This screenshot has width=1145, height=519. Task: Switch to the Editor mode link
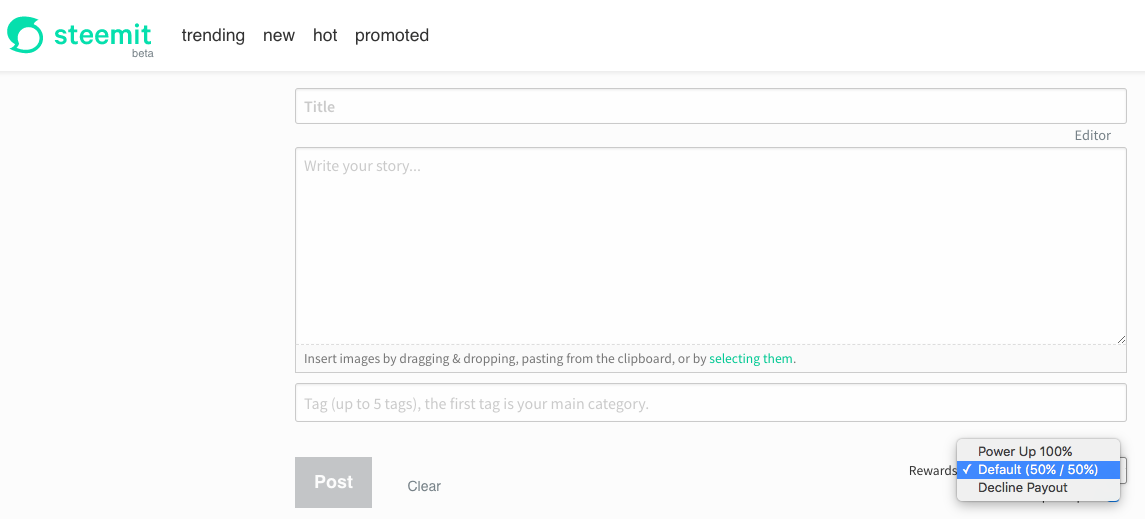pos(1092,136)
